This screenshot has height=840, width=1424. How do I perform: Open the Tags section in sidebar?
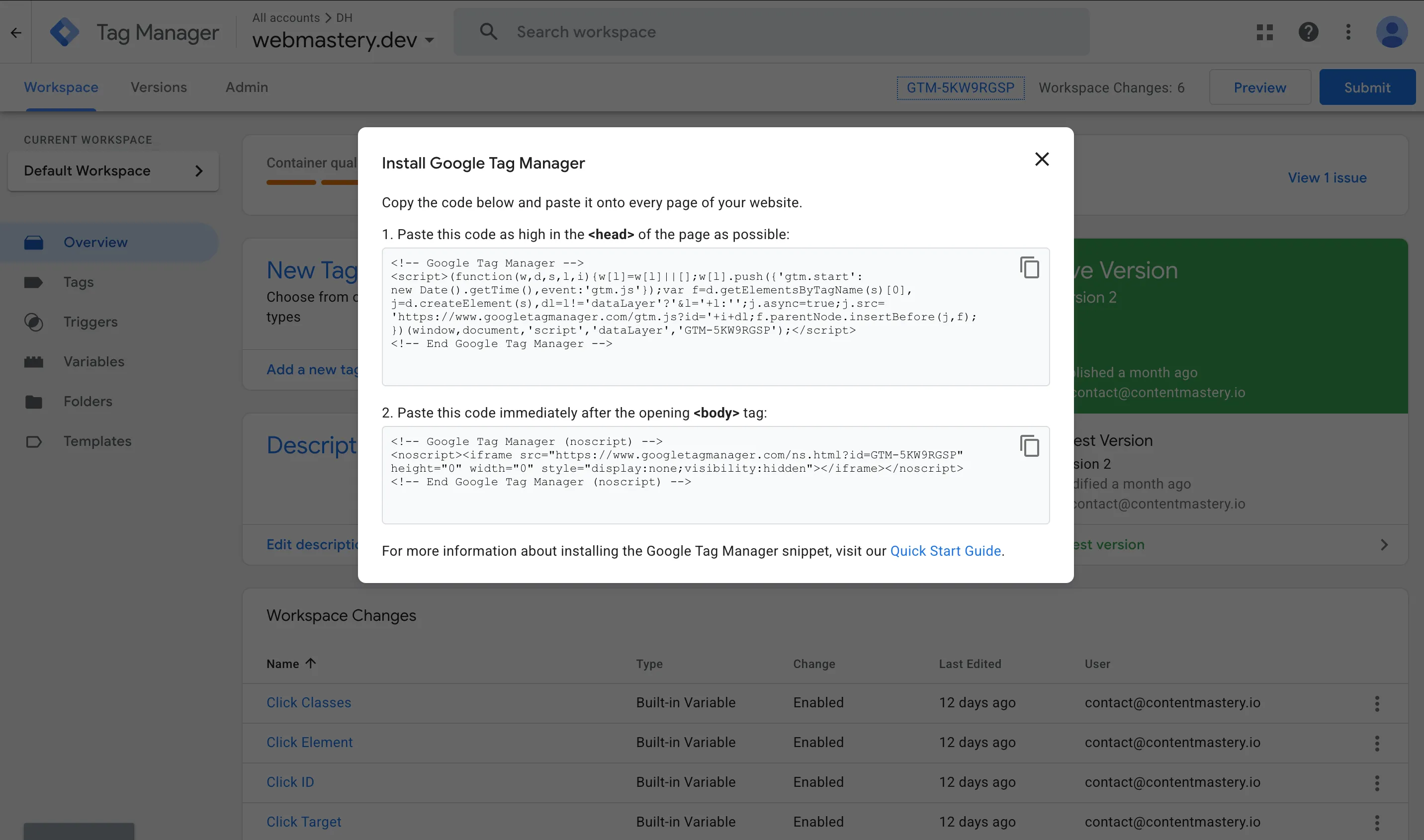point(78,282)
